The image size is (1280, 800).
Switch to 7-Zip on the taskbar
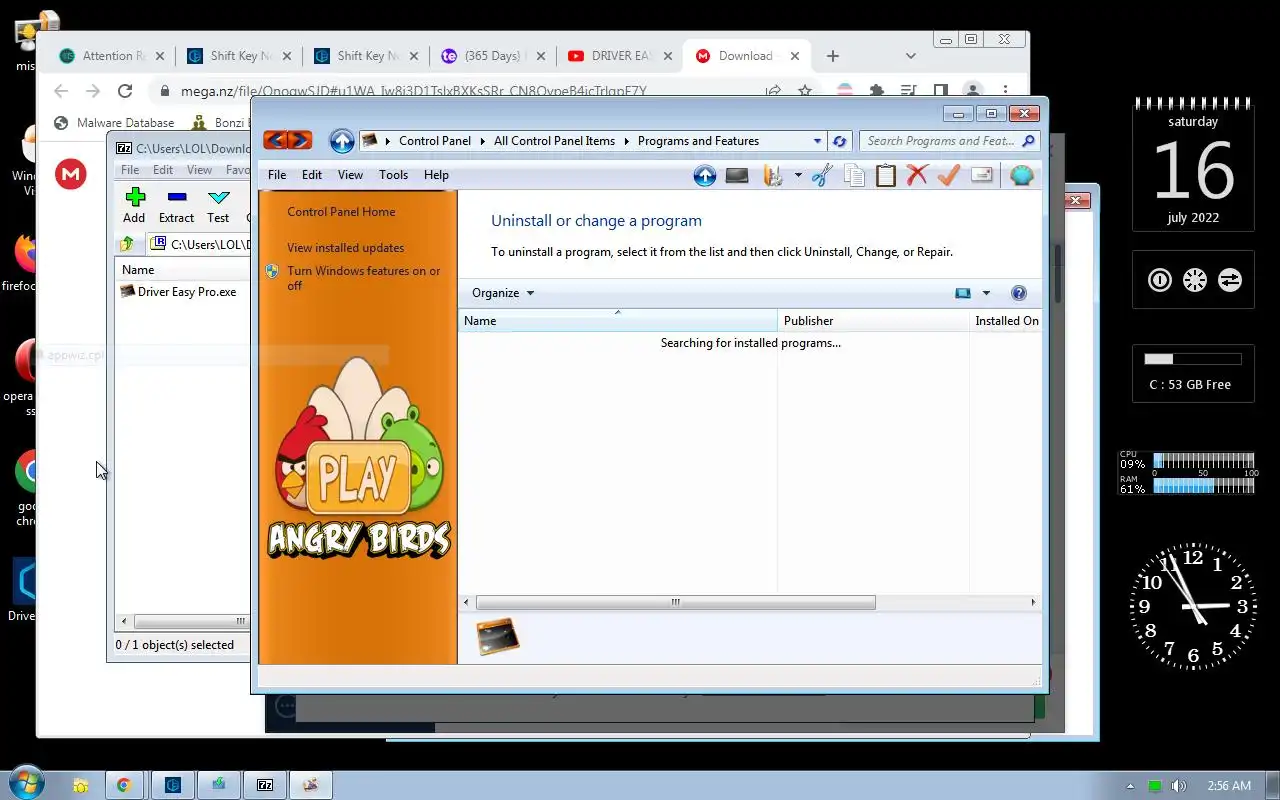point(265,785)
